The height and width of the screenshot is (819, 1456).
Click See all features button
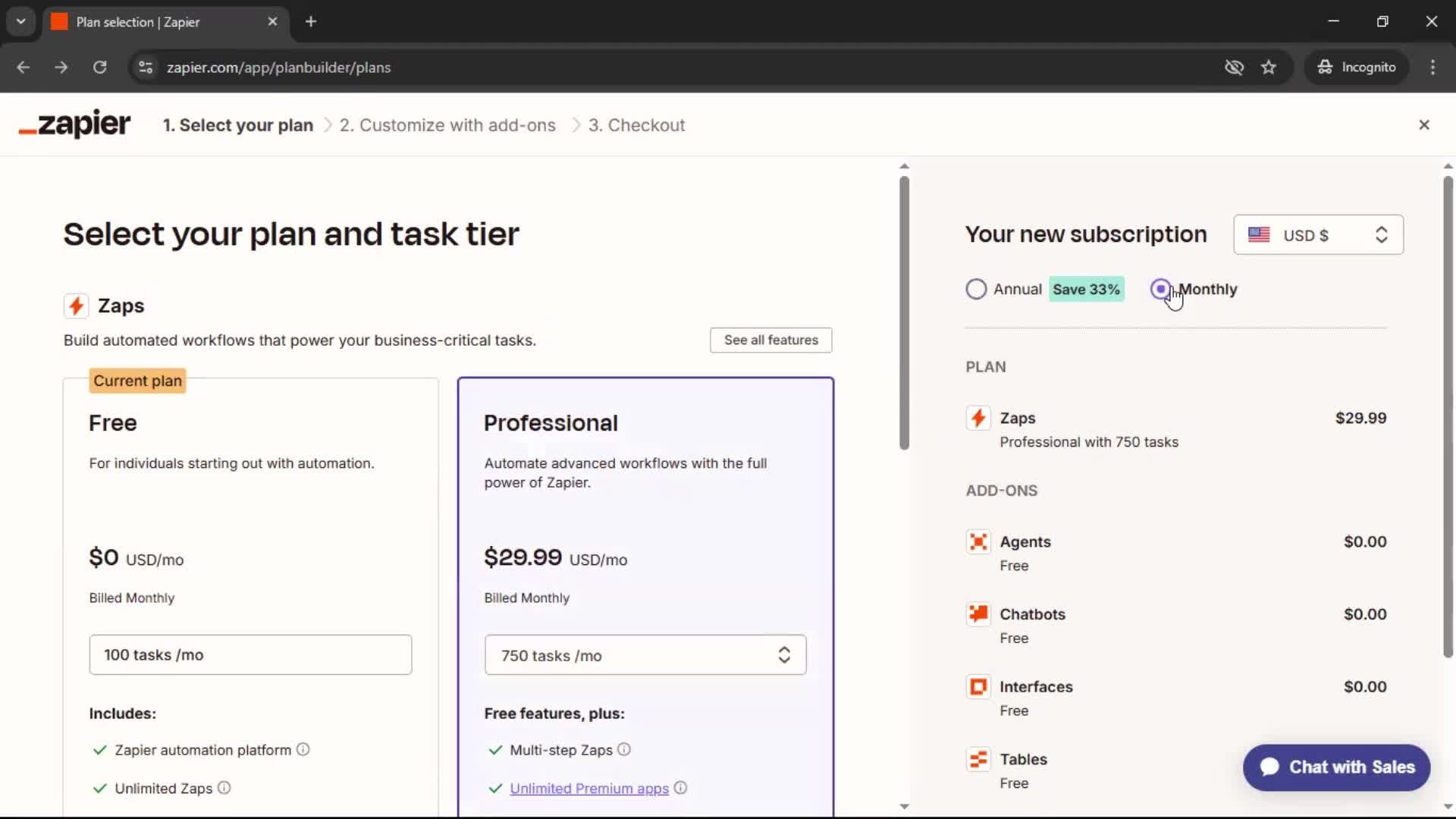tap(770, 340)
